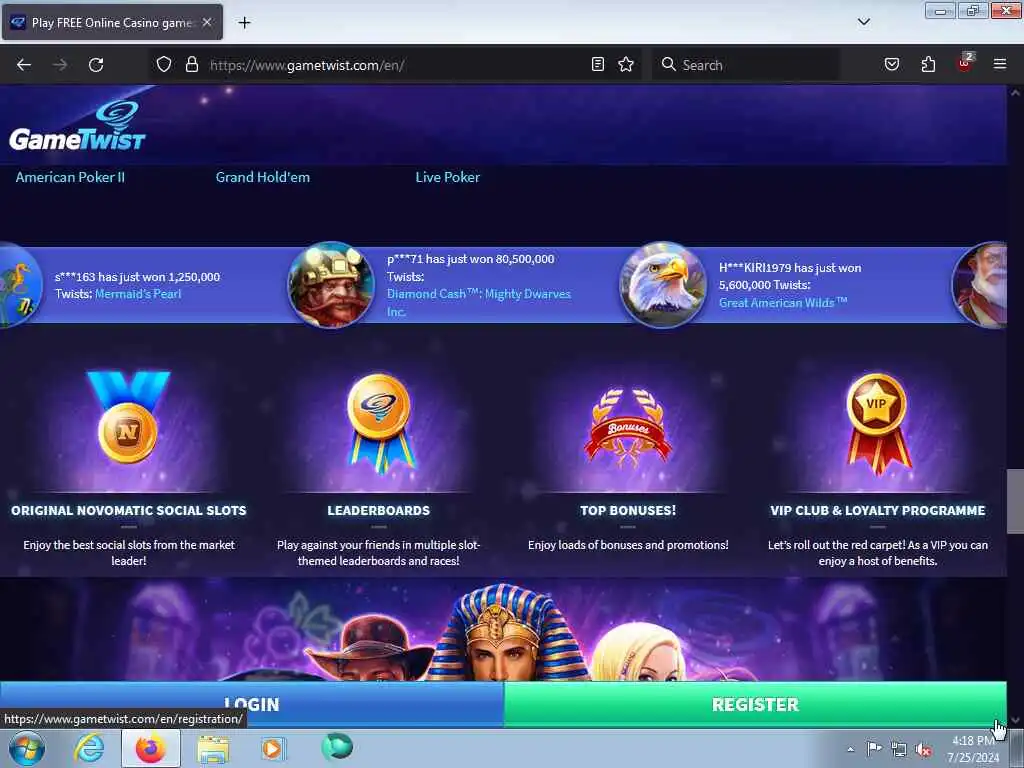Click the green REGISTER button

click(x=755, y=704)
